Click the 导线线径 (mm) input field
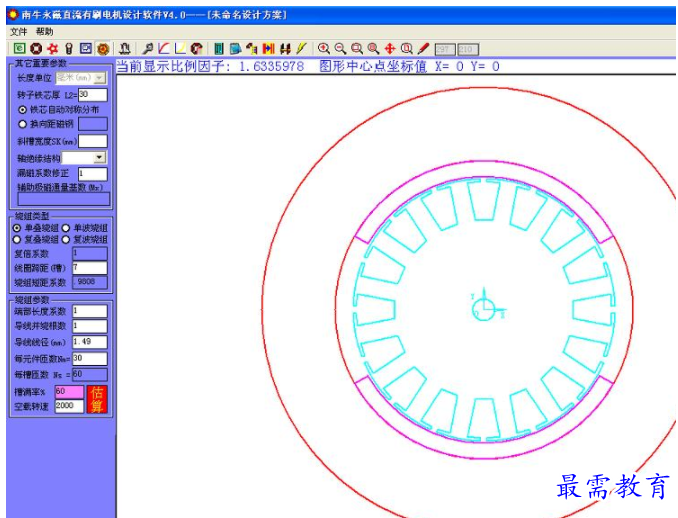The image size is (678, 518). point(90,342)
